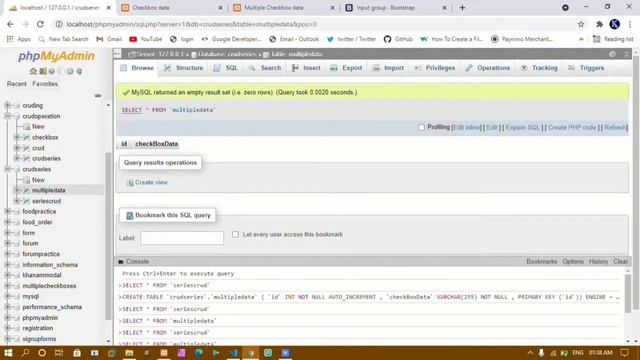Expand the cruding database node
Image resolution: width=640 pixels, height=360 pixels.
pos(7,105)
